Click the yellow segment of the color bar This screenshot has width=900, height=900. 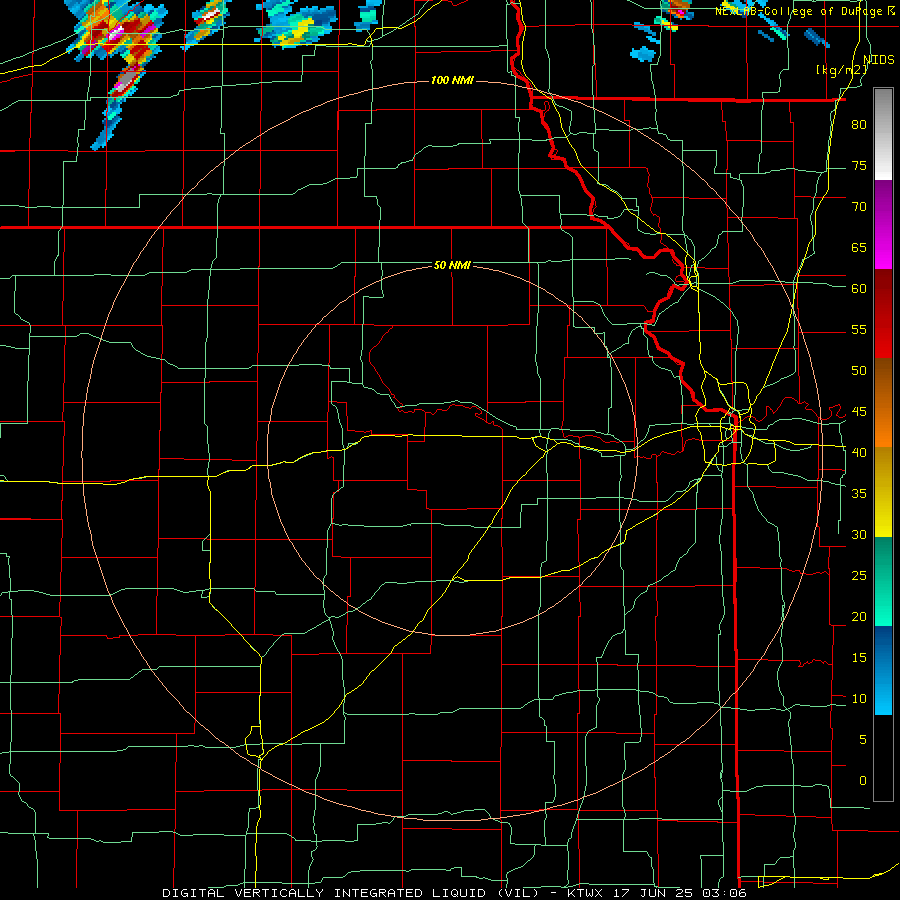[x=883, y=492]
